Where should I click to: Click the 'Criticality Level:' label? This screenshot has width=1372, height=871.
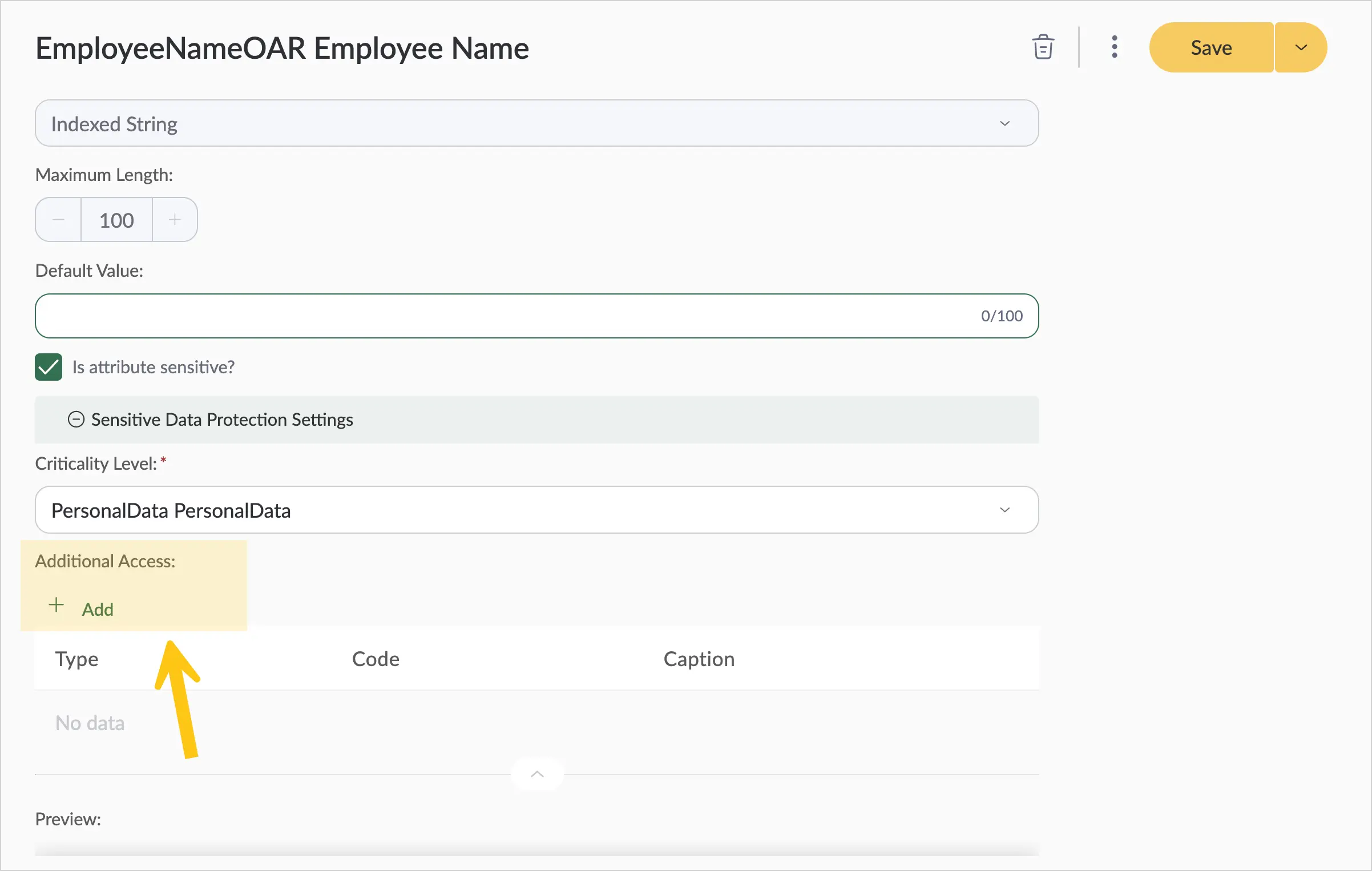click(96, 463)
